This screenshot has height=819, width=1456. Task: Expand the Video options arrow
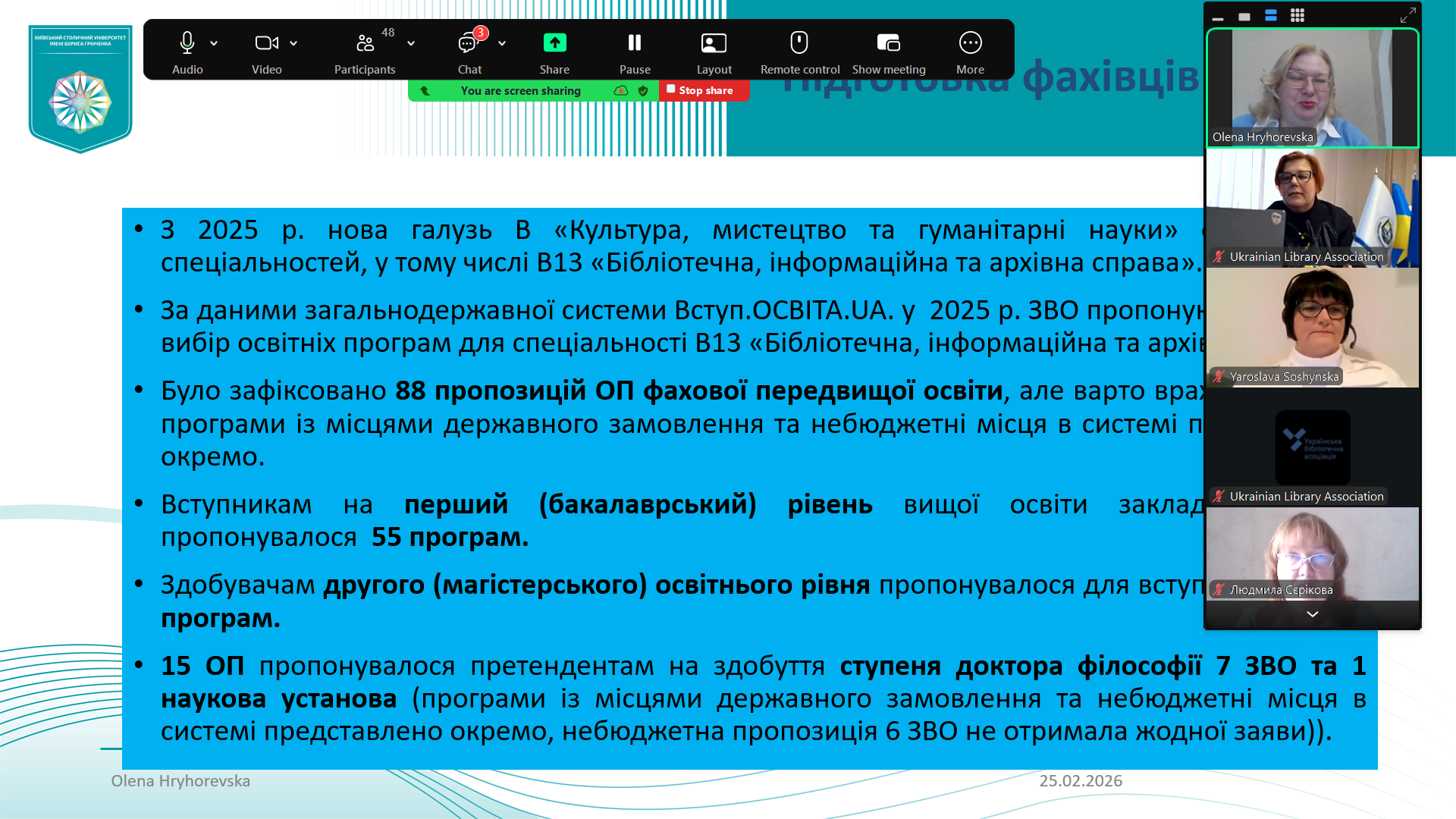pos(293,44)
